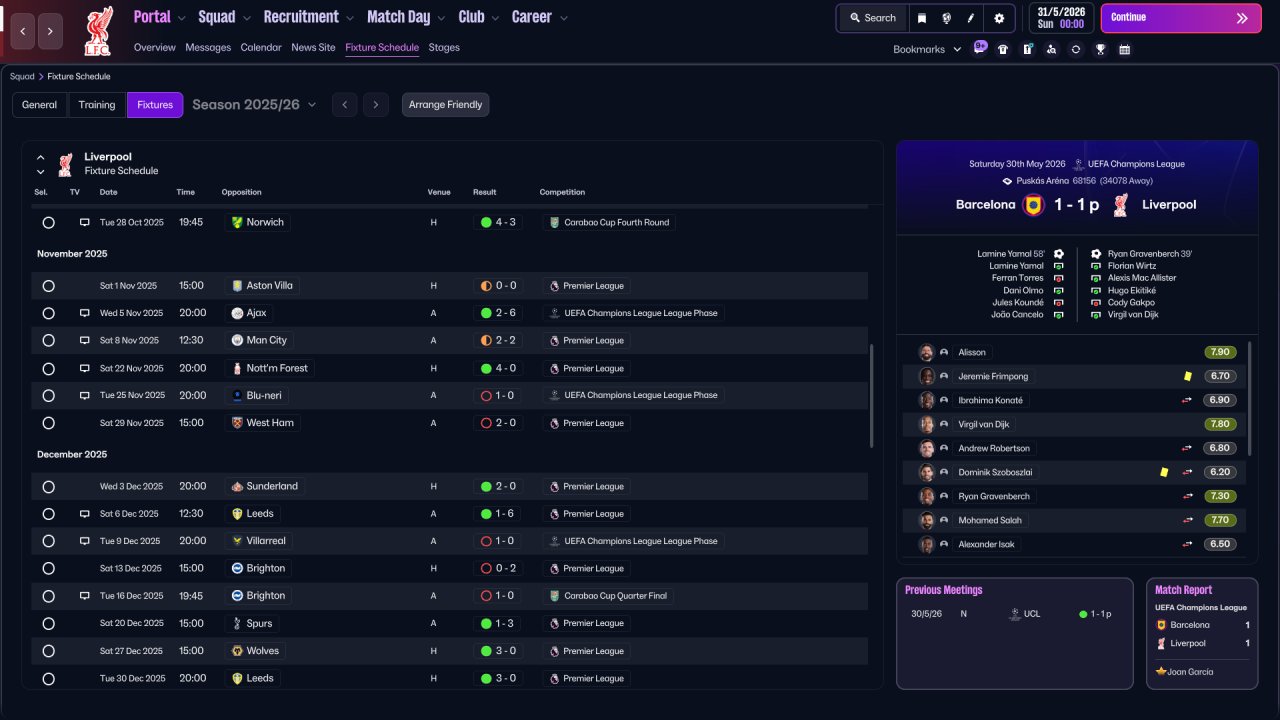Open the Overview sub-tab
1280x720 pixels.
(x=154, y=47)
